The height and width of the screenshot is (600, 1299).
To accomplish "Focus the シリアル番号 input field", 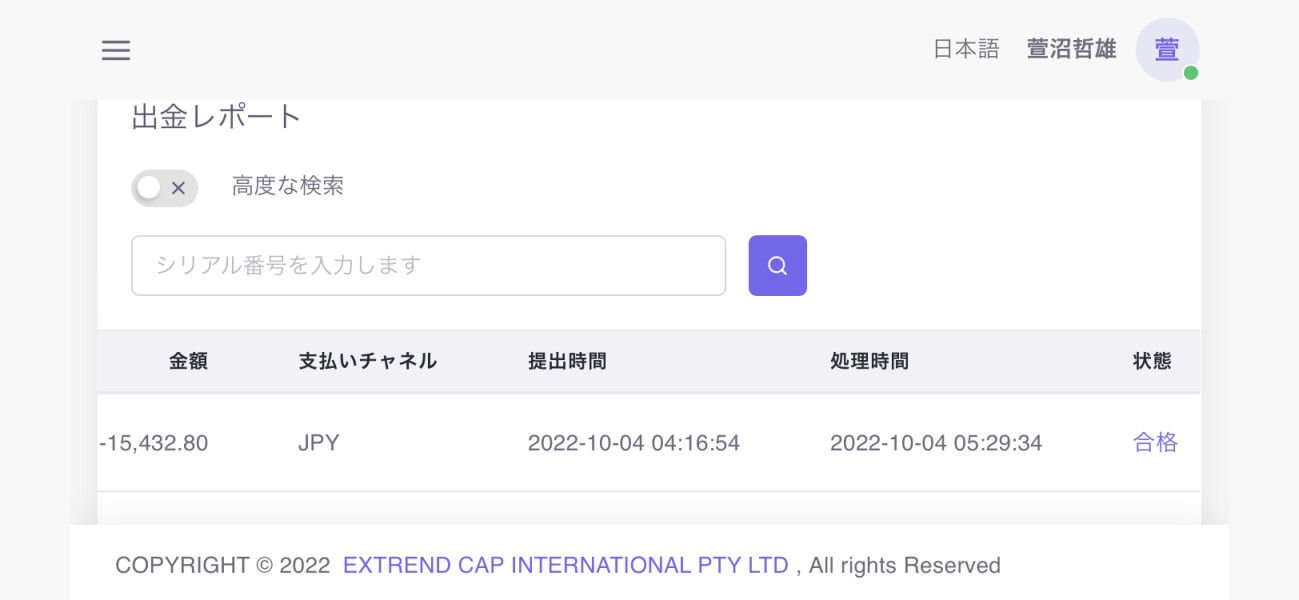I will (428, 265).
